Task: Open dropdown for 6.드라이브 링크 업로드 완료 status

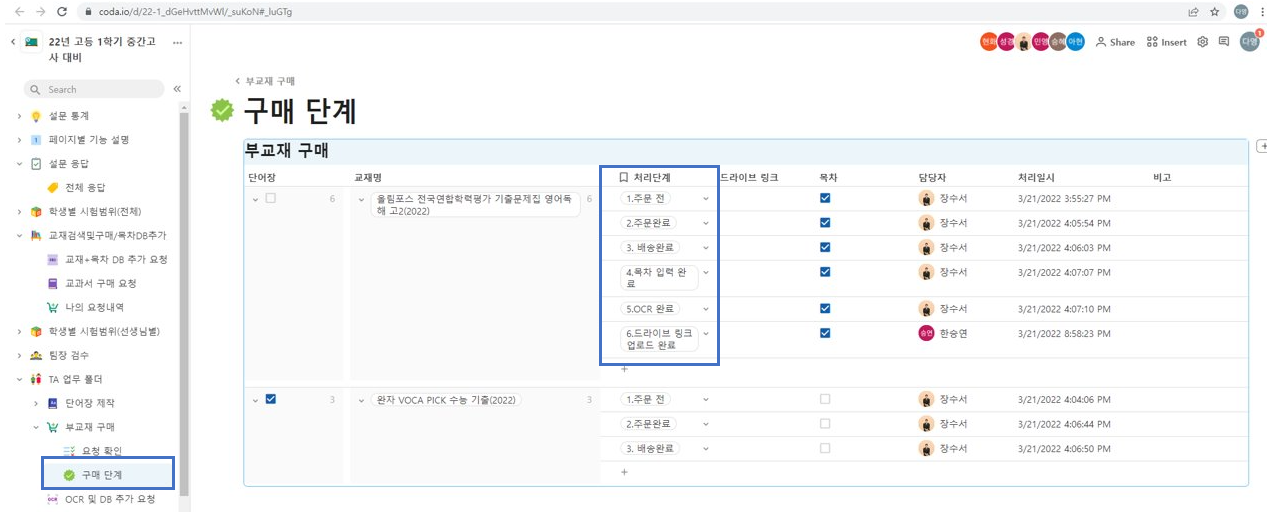Action: 706,333
